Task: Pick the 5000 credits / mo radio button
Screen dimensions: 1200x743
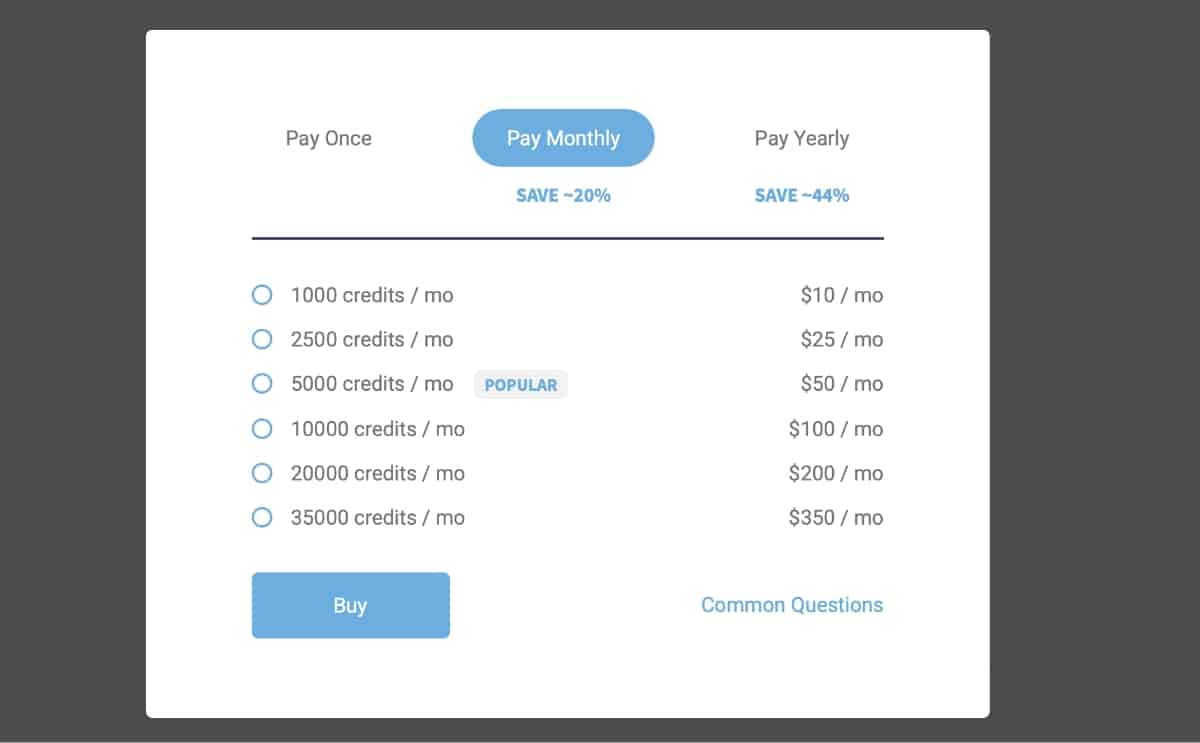Action: click(262, 383)
